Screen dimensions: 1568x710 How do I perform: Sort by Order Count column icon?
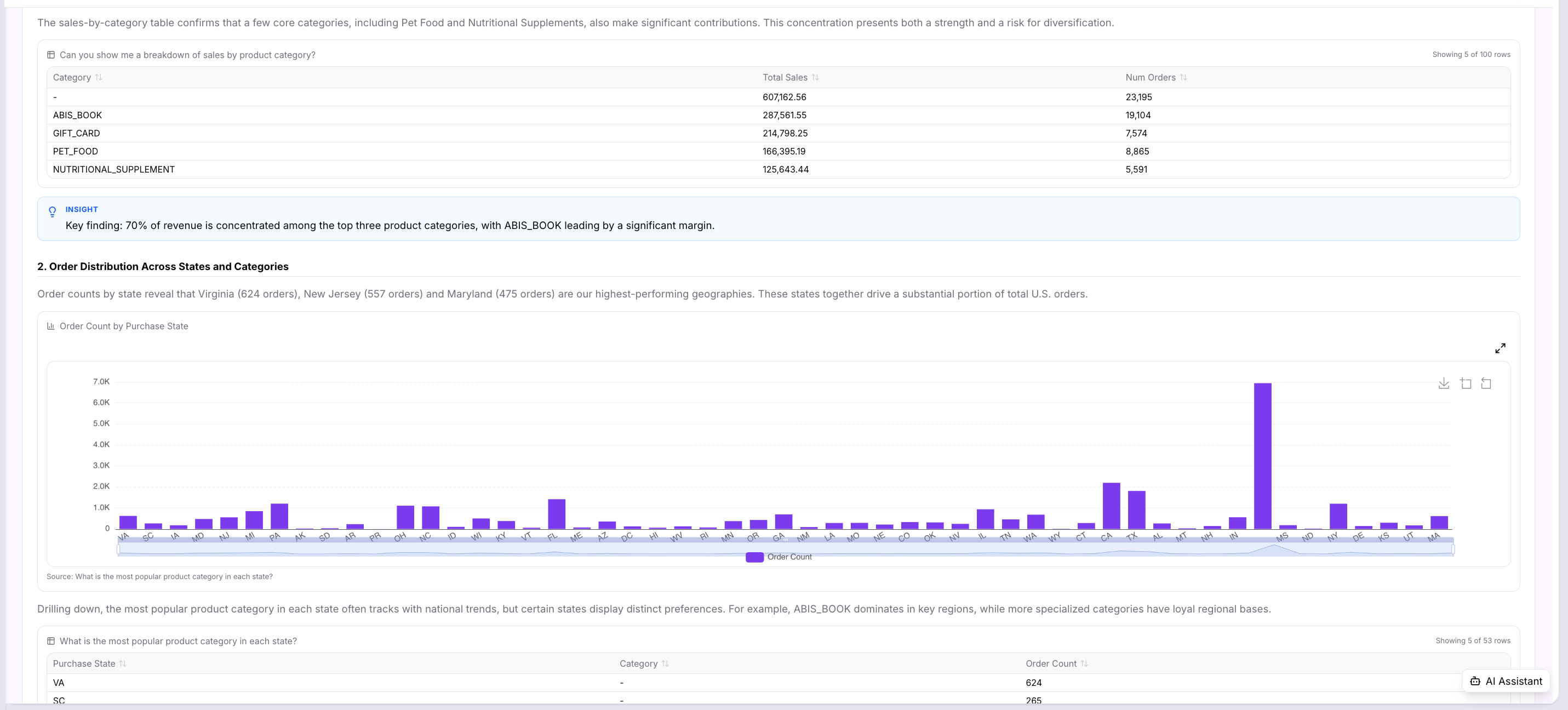click(x=1084, y=664)
